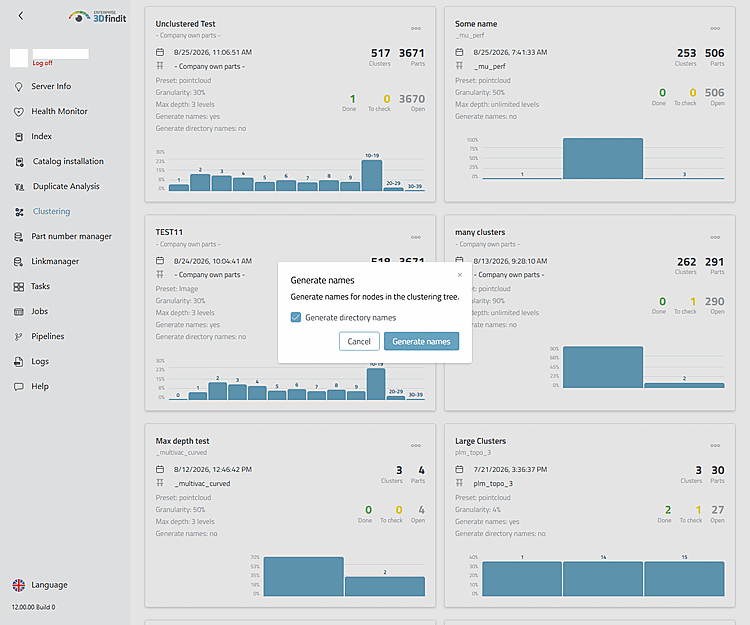Click calendar icon in Unclustered Test card

click(160, 52)
